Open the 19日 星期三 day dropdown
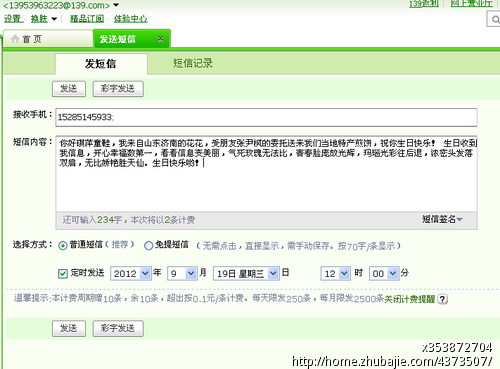Image resolution: width=500 pixels, height=369 pixels. (246, 274)
